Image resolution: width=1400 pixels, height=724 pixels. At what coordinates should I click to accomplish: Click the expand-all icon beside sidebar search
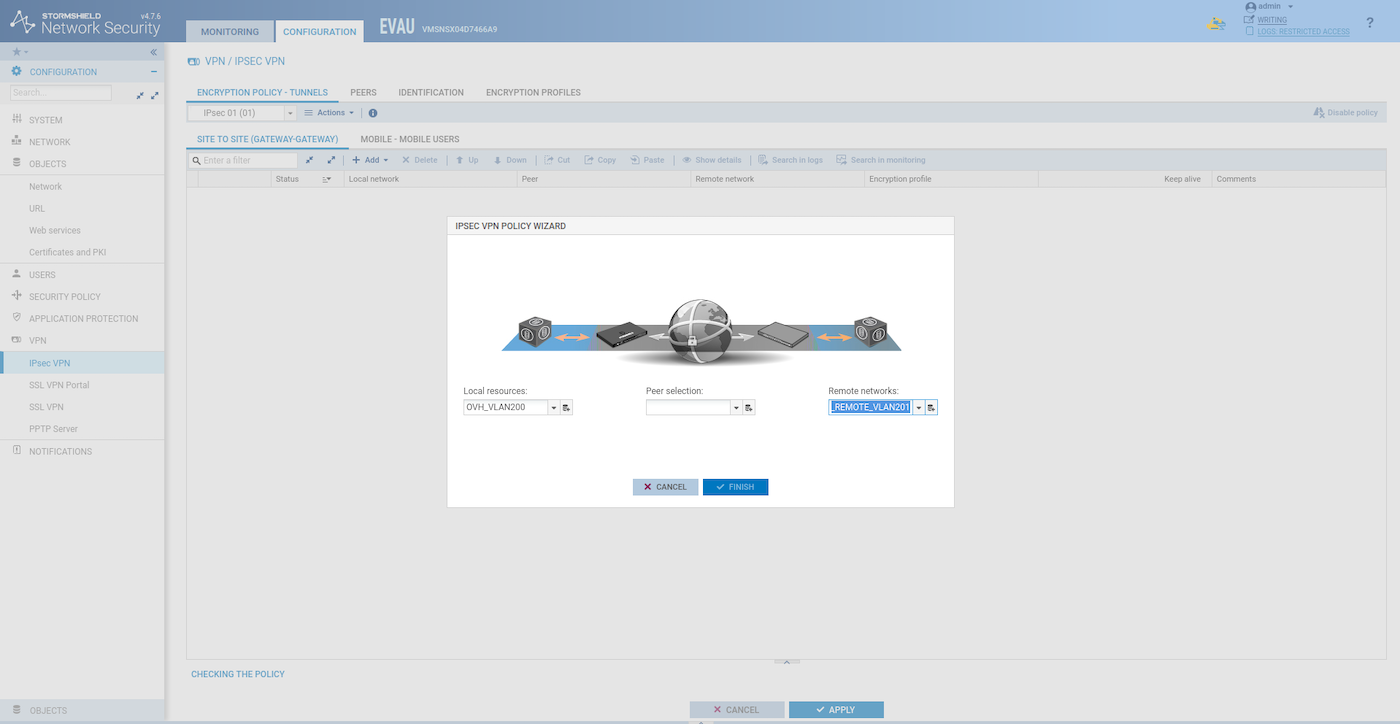[154, 95]
